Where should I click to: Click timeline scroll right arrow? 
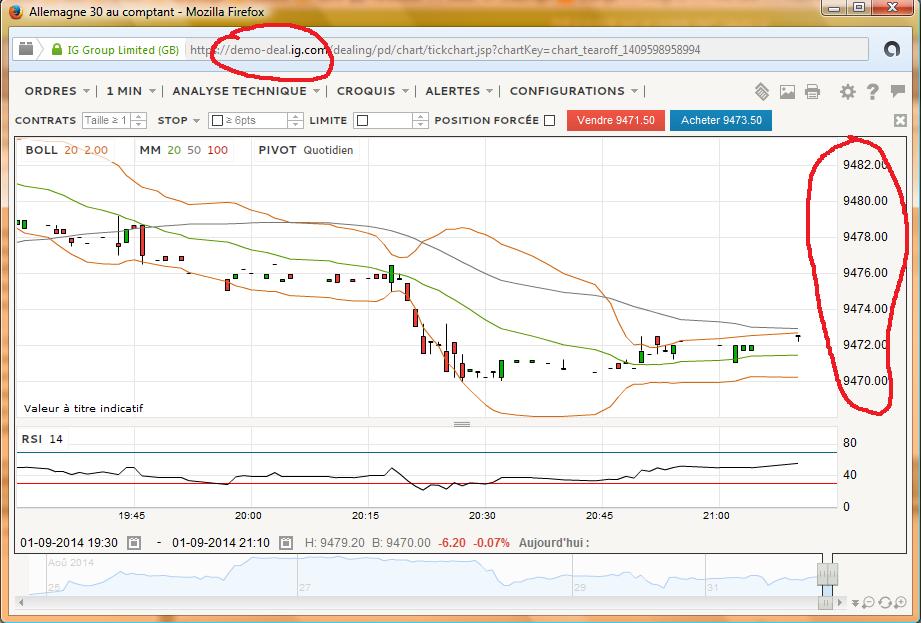click(x=841, y=602)
